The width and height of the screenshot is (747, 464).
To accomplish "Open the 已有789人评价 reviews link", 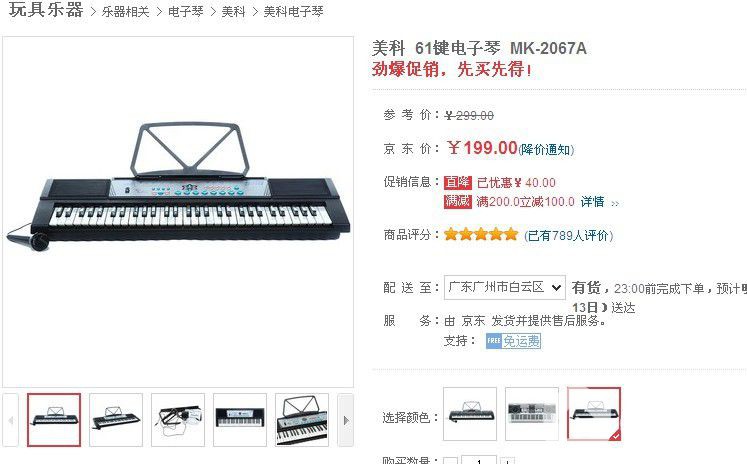I will click(568, 235).
